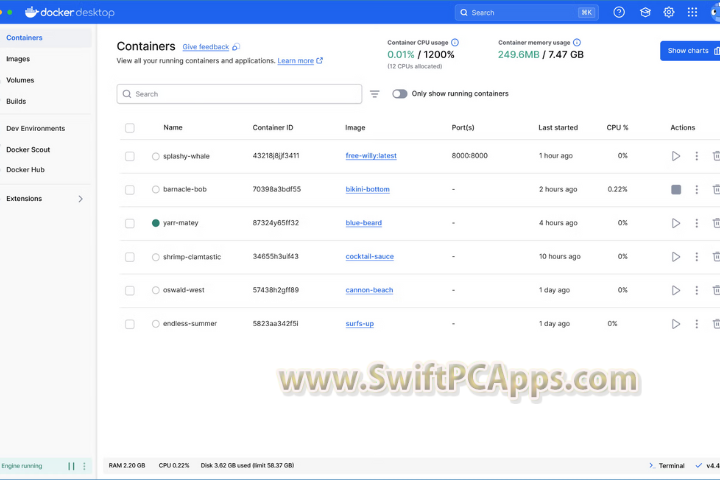
Task: Expand the Extensions sidebar section
Action: 80,199
